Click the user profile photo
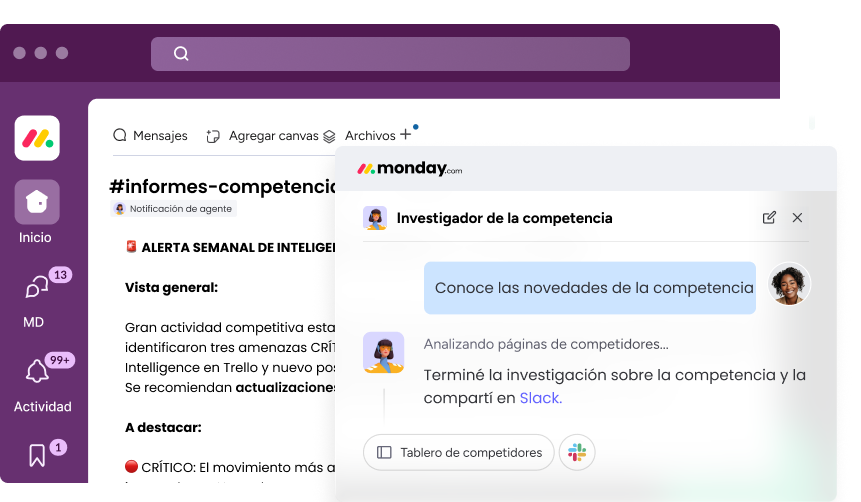The image size is (861, 502). coord(789,284)
